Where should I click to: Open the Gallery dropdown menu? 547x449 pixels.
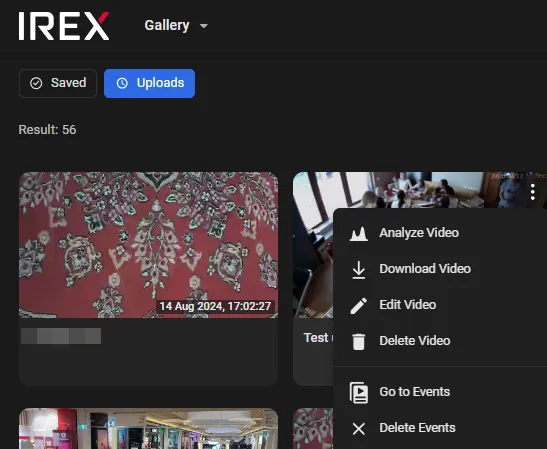[x=176, y=25]
